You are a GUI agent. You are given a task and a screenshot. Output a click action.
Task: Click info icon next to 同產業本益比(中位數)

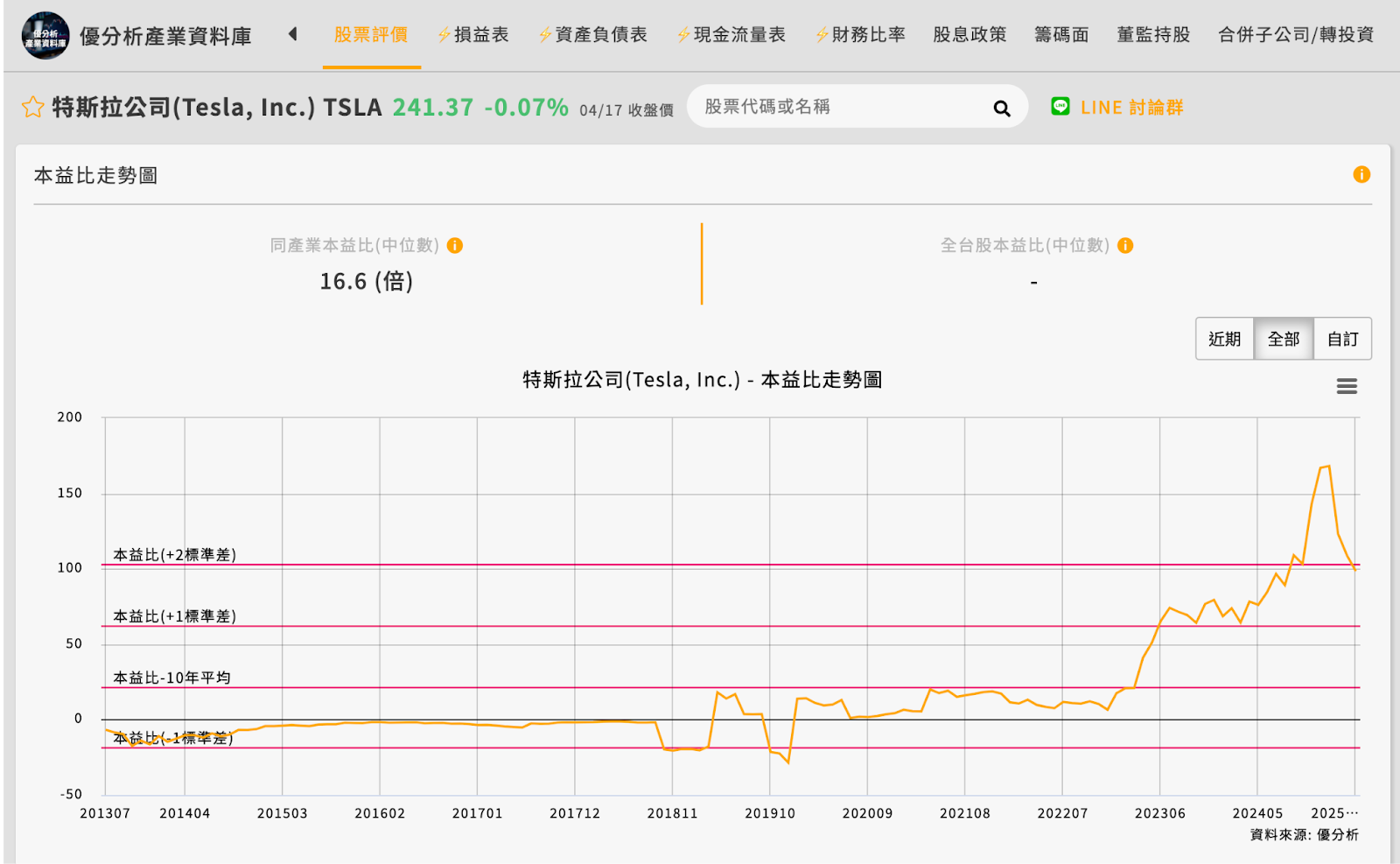(x=454, y=246)
